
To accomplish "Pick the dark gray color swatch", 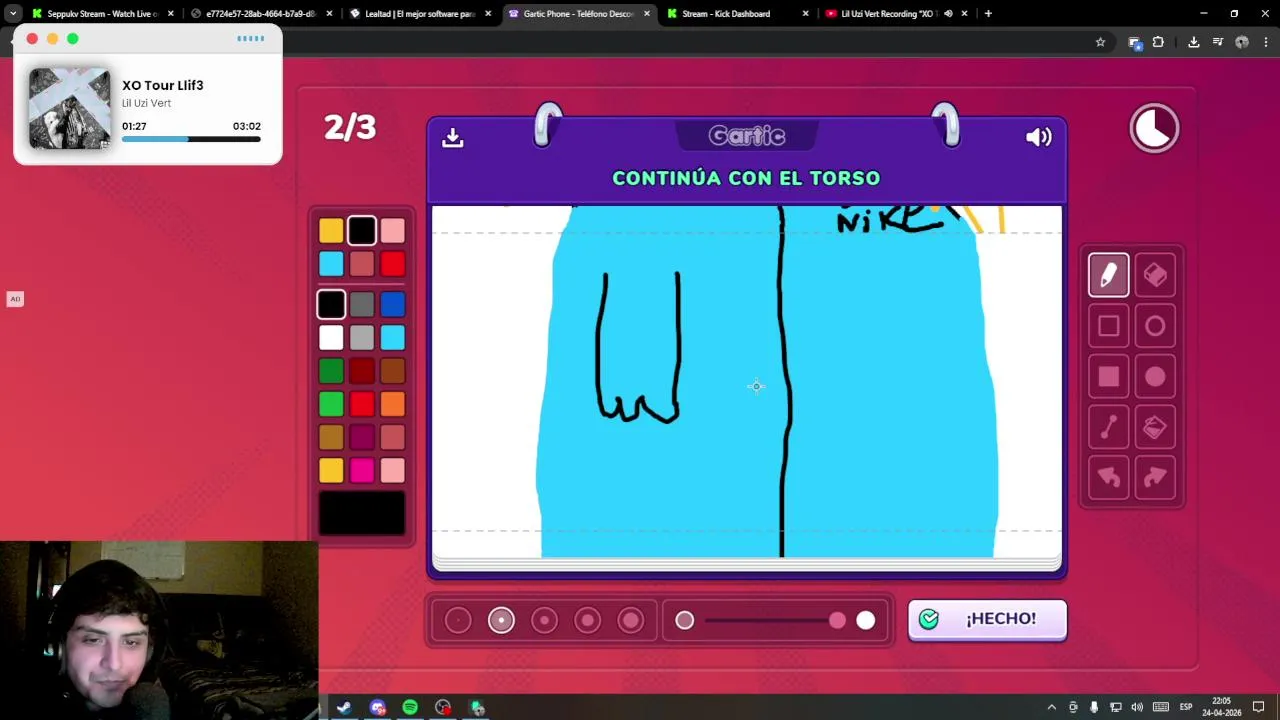I will [362, 304].
